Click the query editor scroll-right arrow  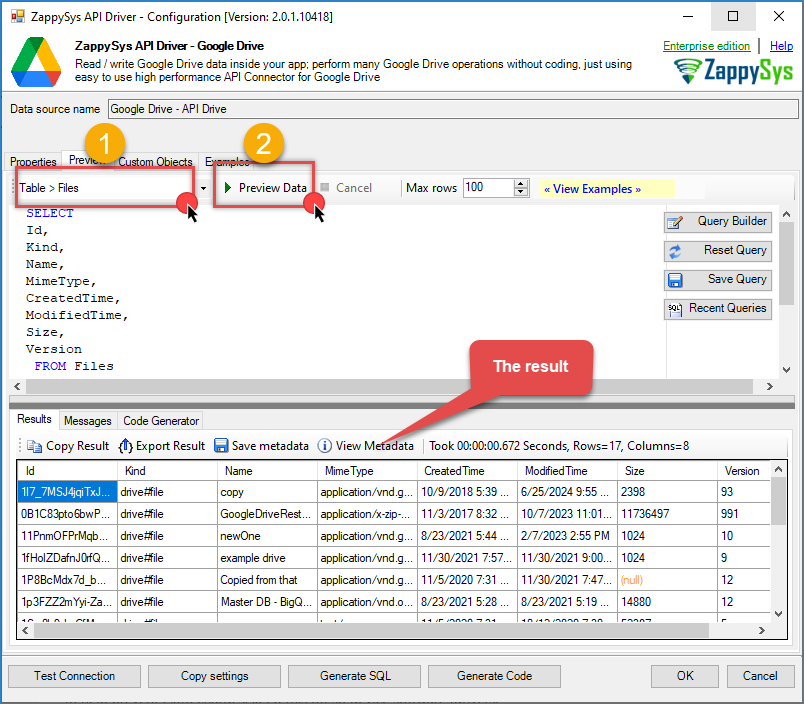pos(769,387)
